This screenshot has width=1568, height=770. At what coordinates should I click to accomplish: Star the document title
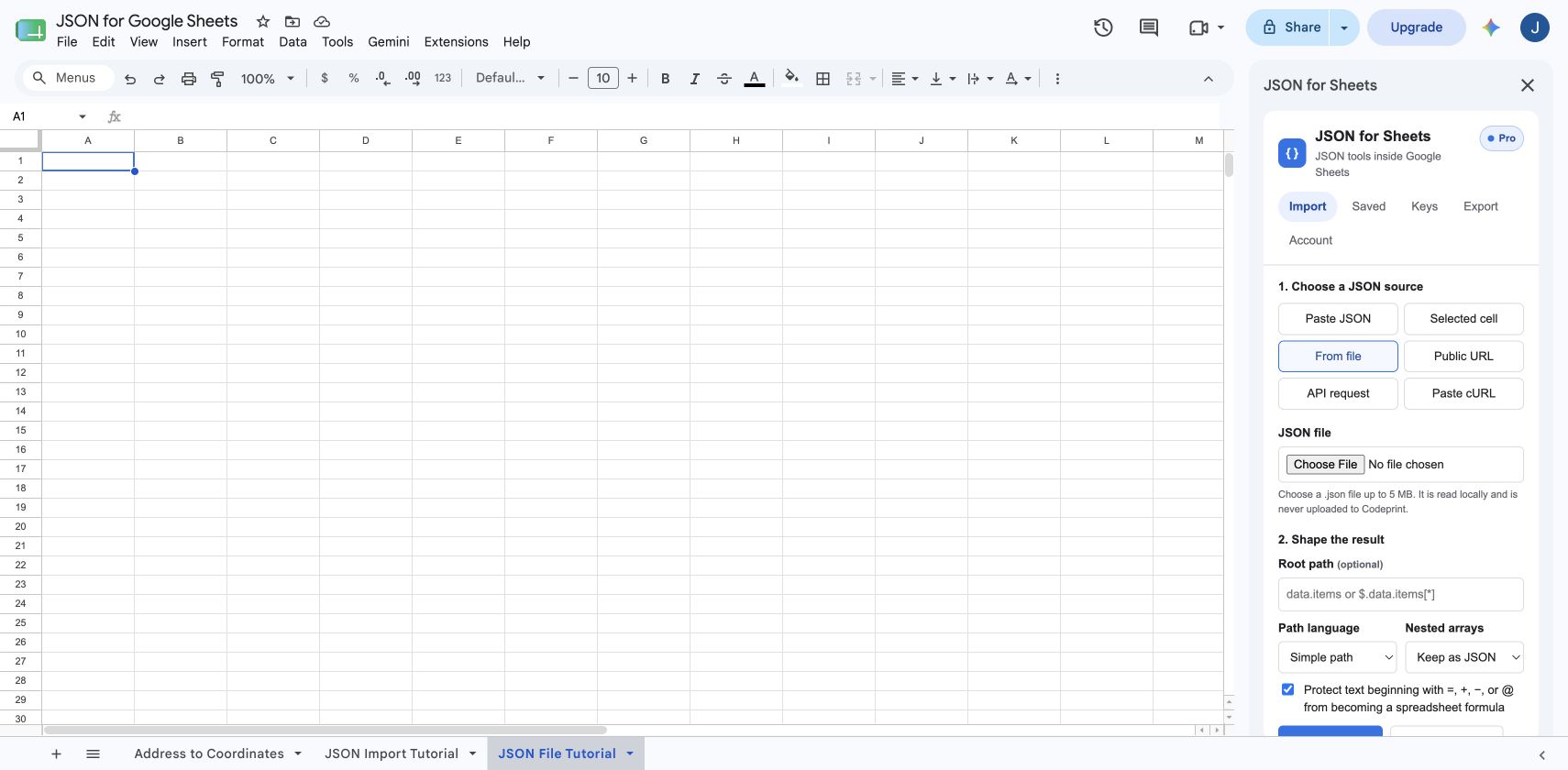pyautogui.click(x=263, y=21)
